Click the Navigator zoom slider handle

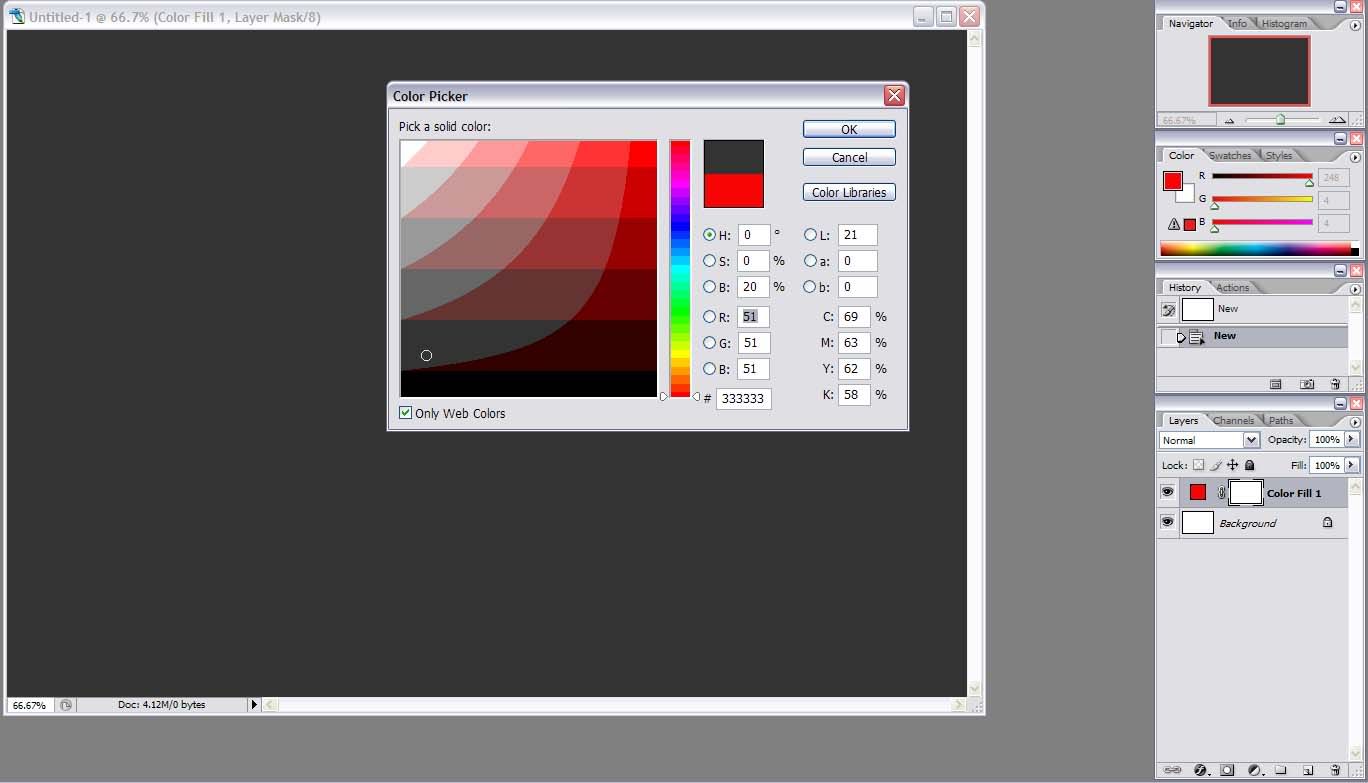[x=1280, y=120]
